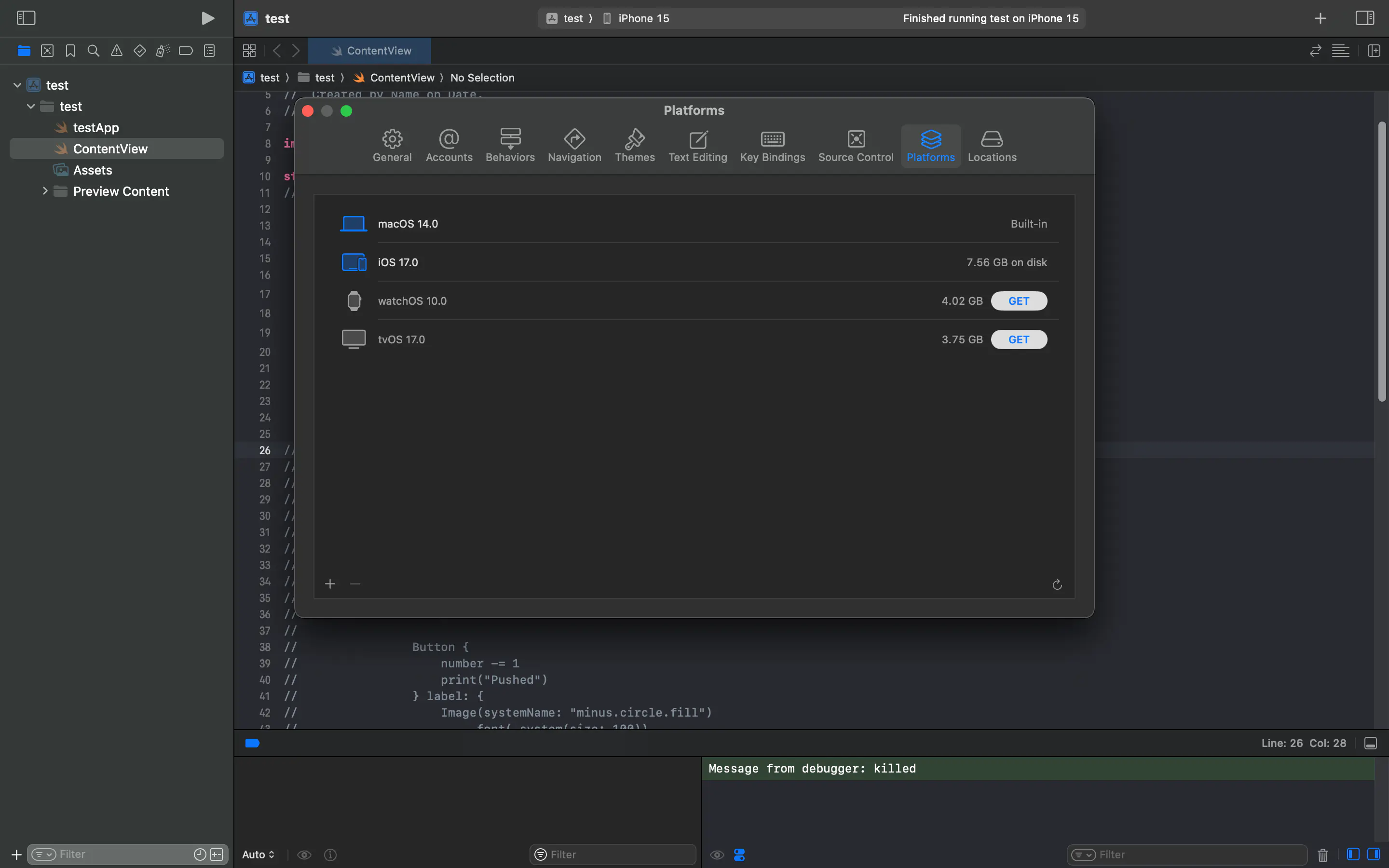Run the project with the play button
The image size is (1389, 868).
coord(208,18)
